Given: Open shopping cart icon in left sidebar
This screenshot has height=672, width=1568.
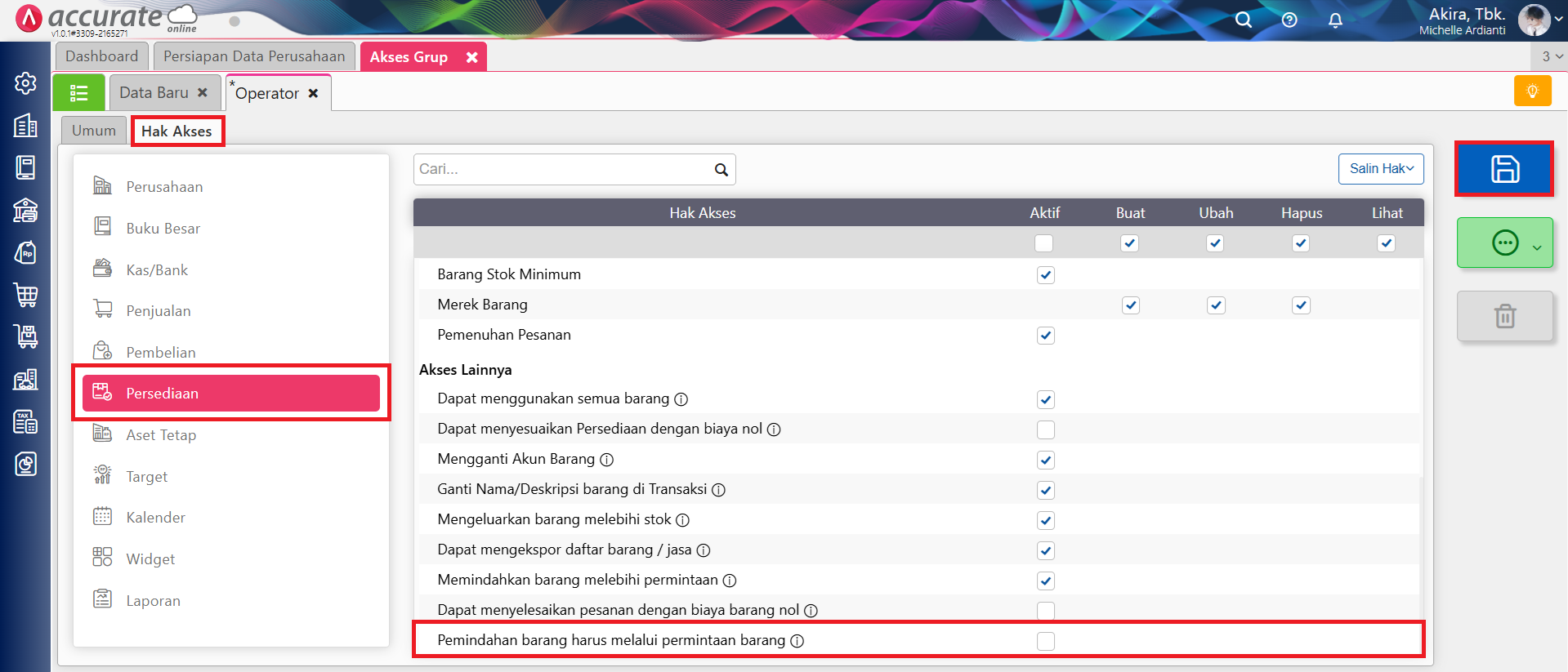Looking at the screenshot, I should click(x=25, y=295).
